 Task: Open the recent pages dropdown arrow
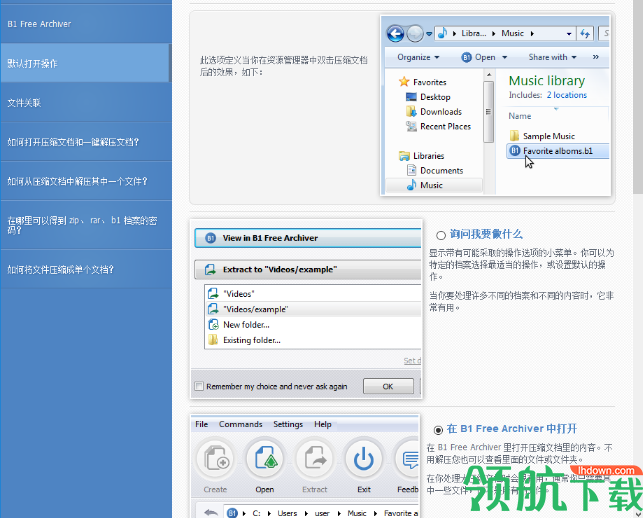pyautogui.click(x=429, y=34)
